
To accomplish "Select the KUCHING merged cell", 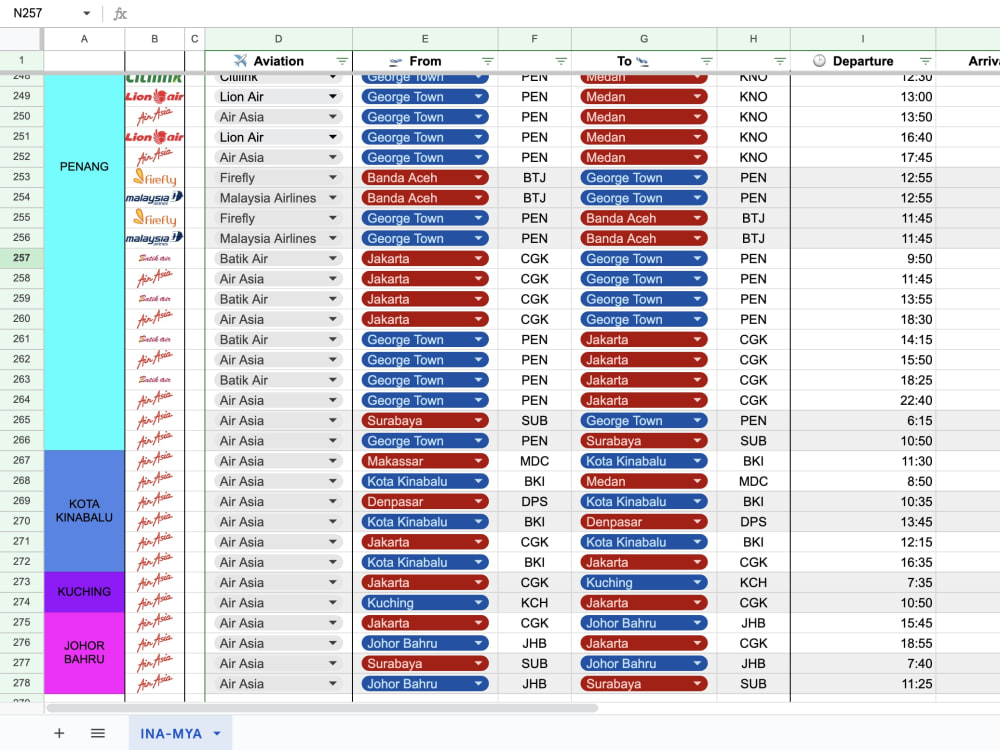I will [84, 592].
